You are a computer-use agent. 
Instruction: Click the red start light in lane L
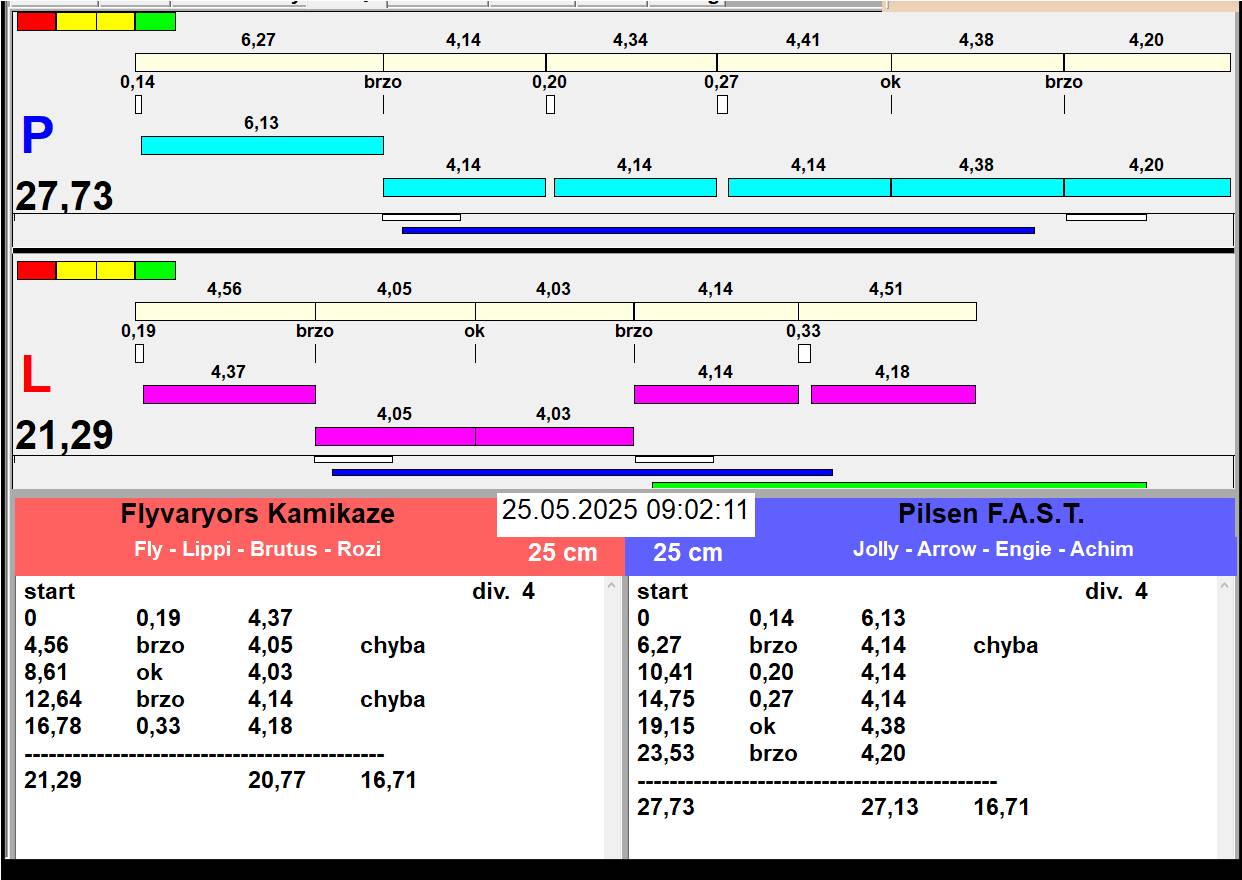37,270
